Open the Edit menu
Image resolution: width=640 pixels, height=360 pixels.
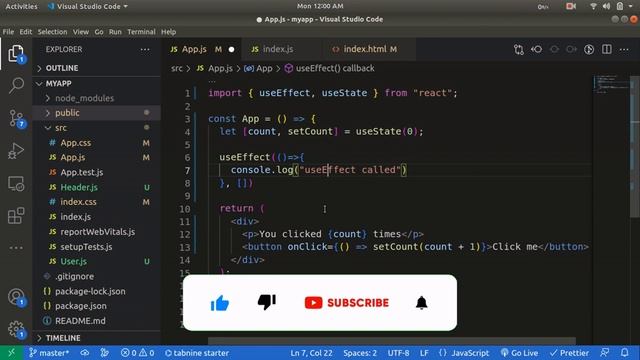click(x=26, y=32)
